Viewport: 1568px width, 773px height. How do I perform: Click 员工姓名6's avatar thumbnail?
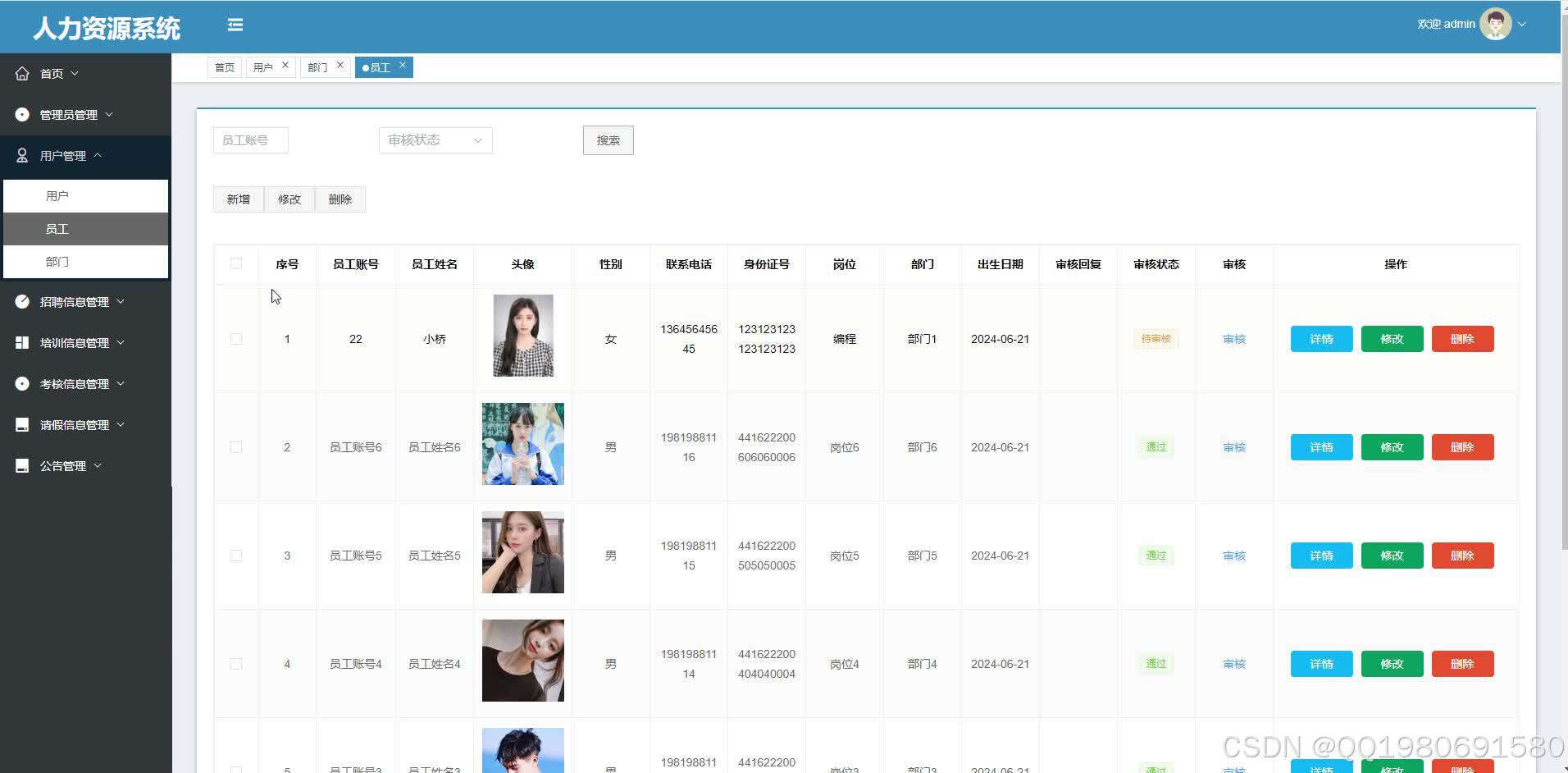(x=523, y=444)
